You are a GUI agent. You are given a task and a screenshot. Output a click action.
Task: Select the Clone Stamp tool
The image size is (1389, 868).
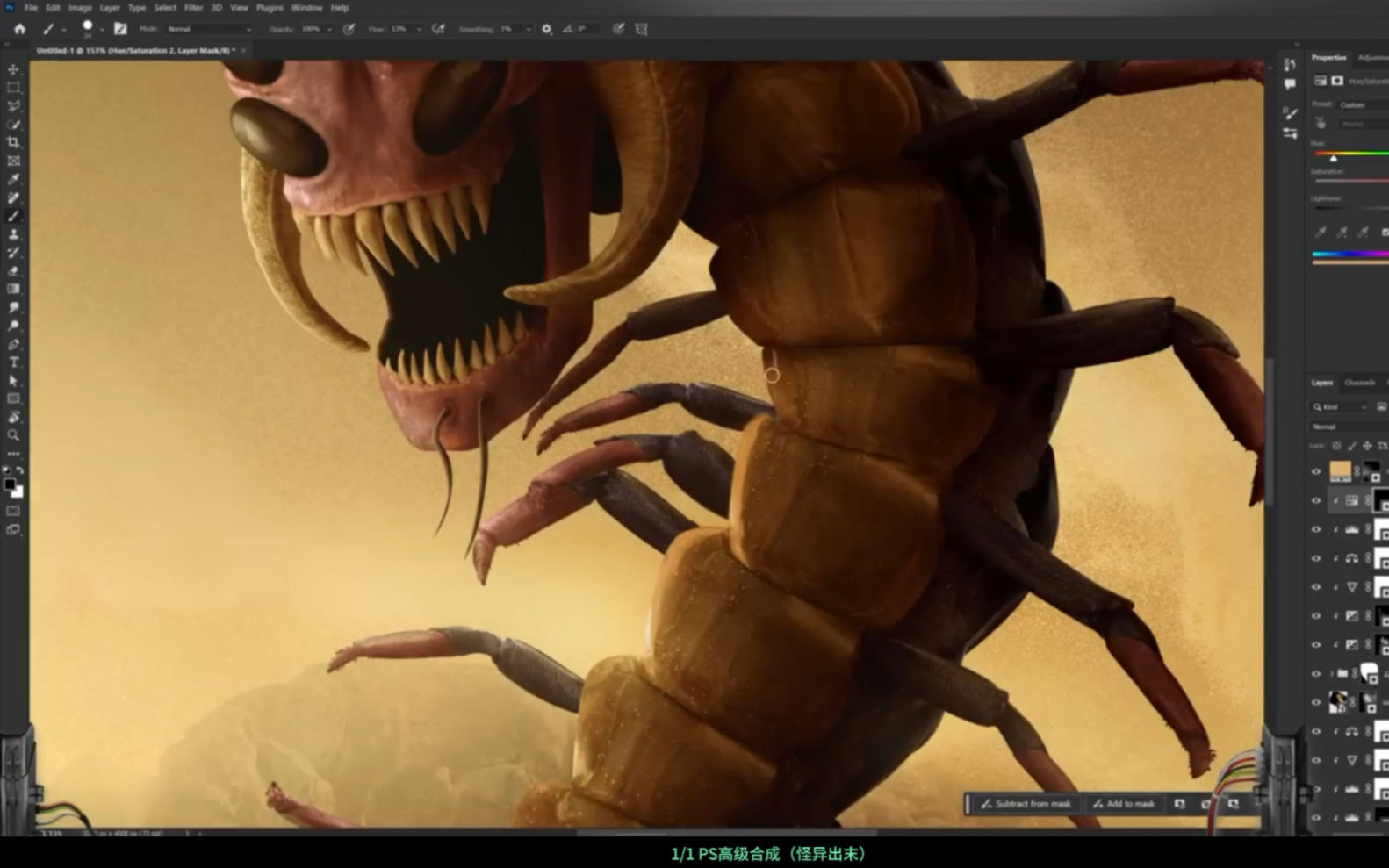click(x=13, y=234)
